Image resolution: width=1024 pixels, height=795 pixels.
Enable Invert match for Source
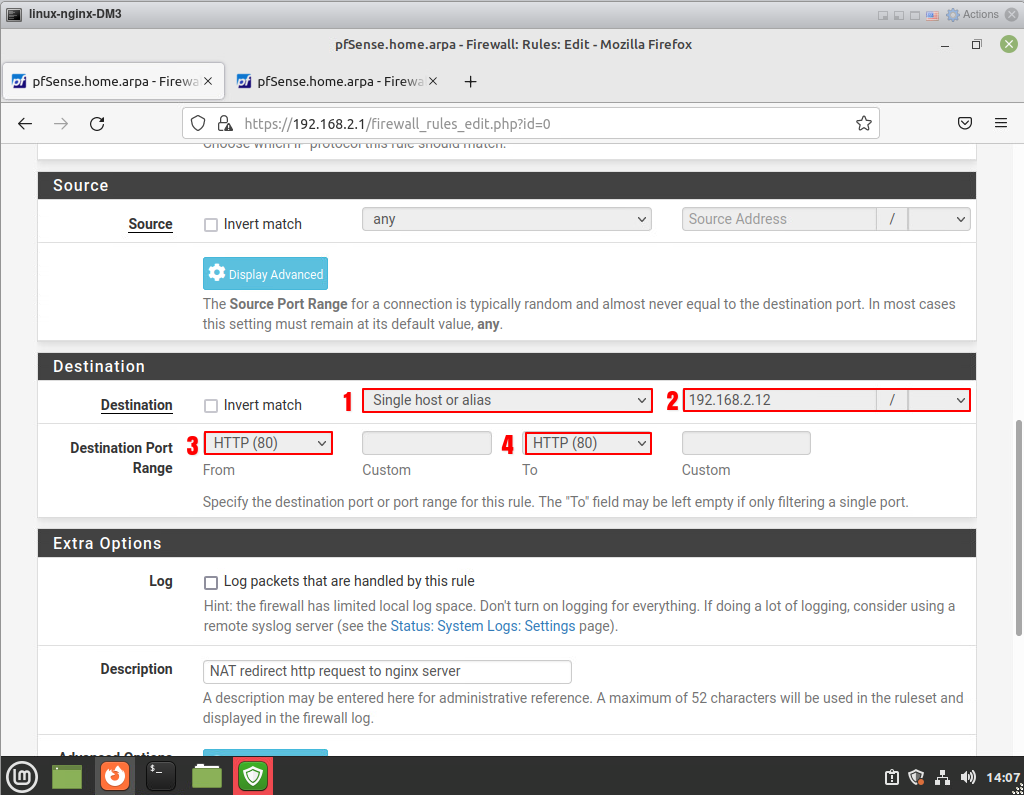(x=211, y=225)
